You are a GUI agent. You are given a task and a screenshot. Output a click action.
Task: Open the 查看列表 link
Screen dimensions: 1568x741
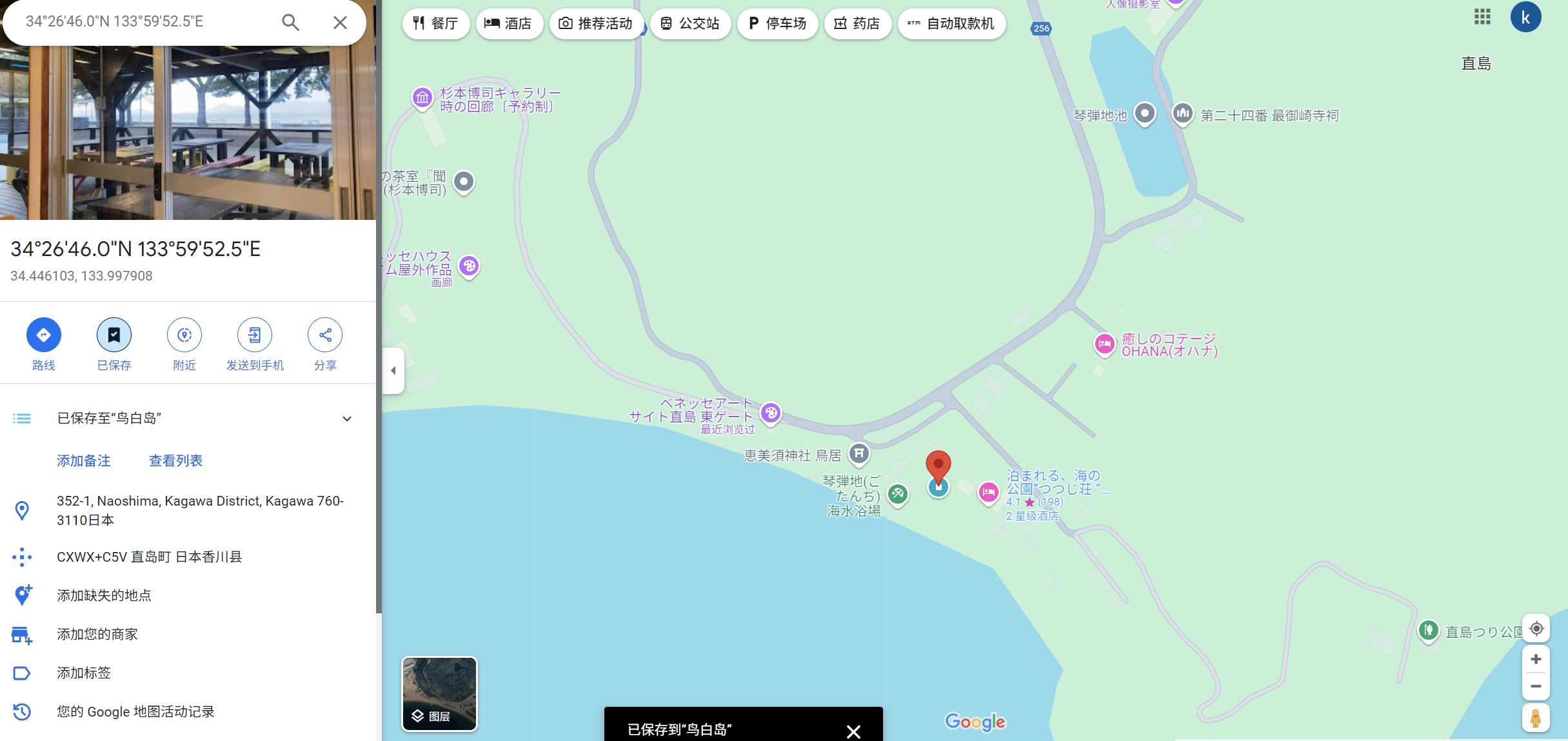pos(175,460)
